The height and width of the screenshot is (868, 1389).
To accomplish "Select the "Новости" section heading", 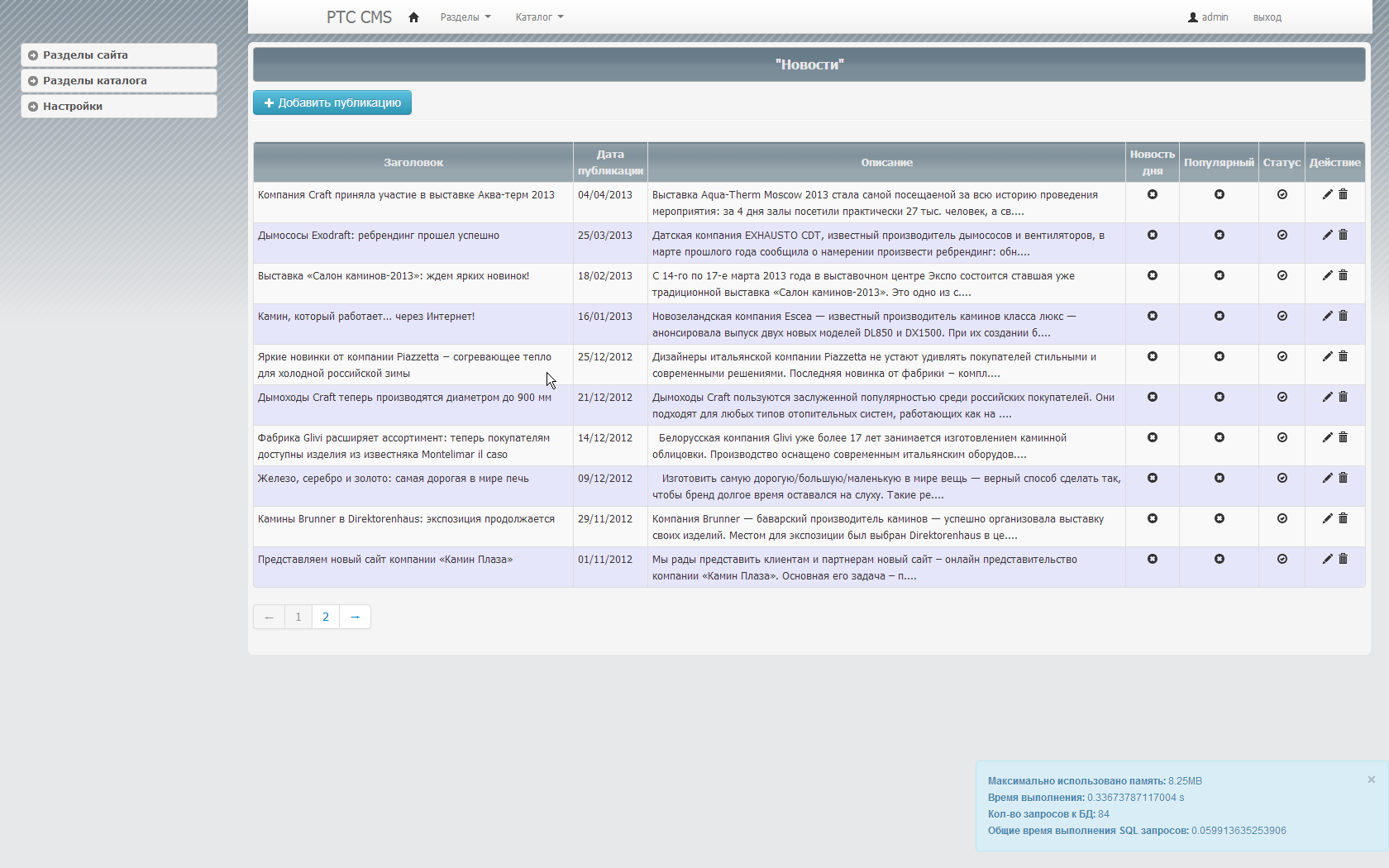I will point(809,64).
